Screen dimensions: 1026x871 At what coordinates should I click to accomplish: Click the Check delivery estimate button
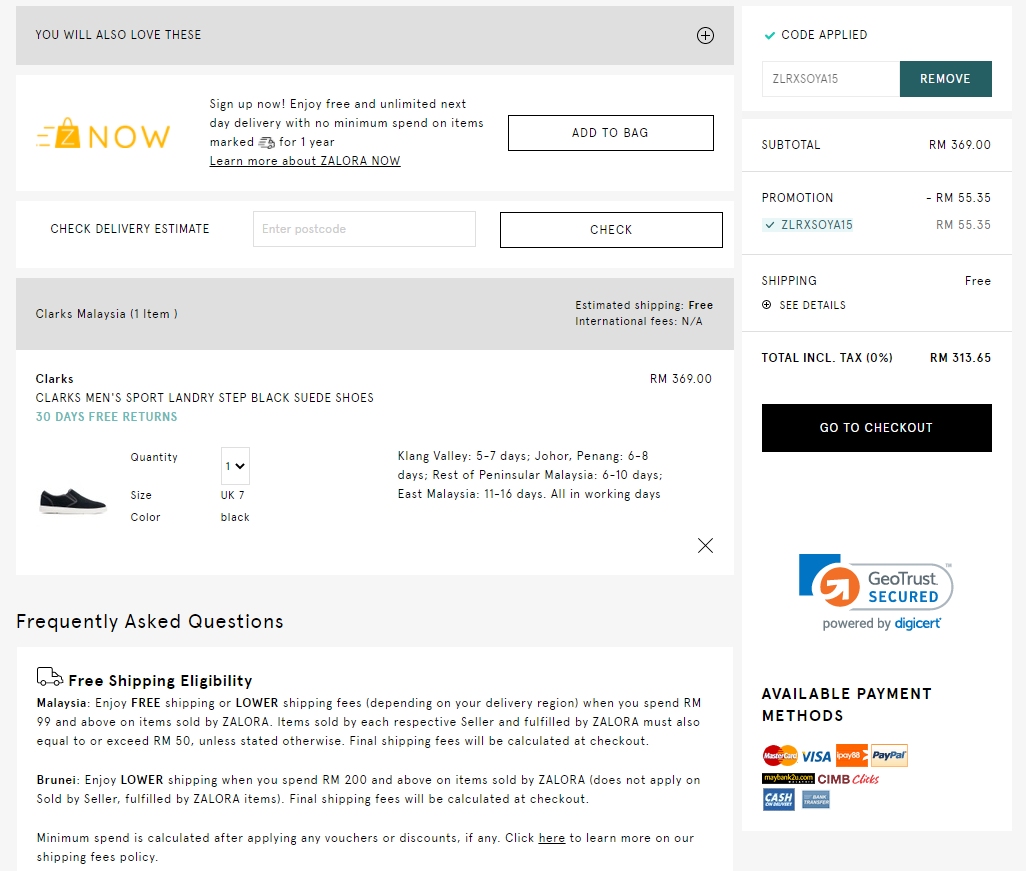(611, 229)
